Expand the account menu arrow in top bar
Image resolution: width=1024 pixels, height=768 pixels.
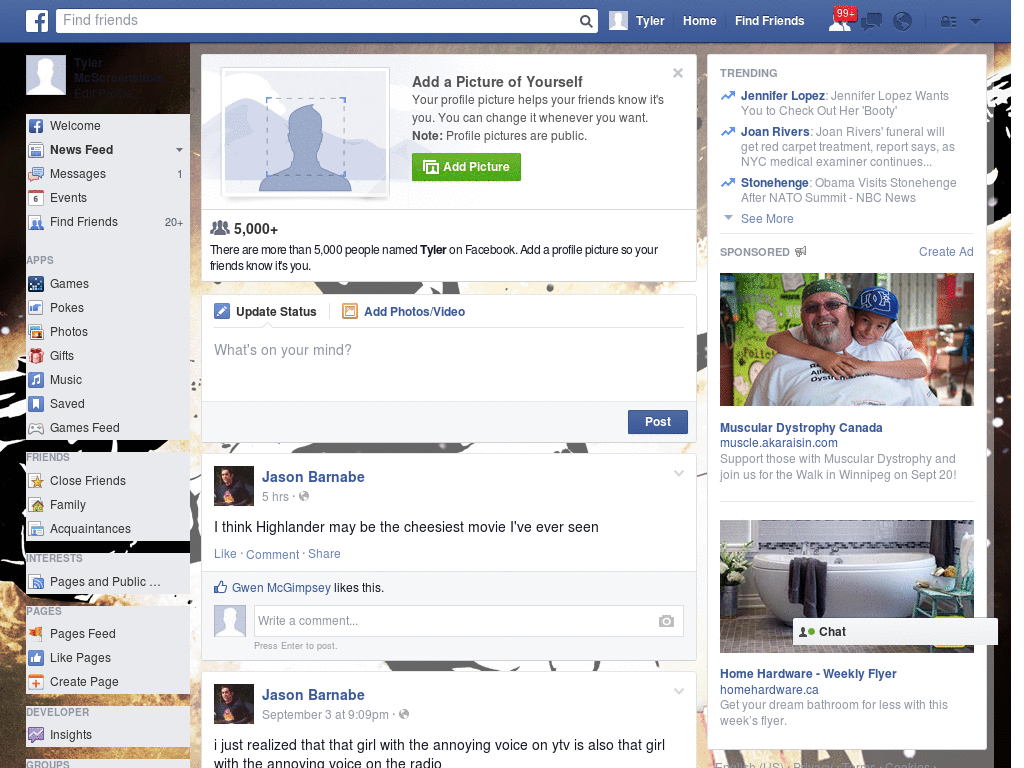click(975, 22)
